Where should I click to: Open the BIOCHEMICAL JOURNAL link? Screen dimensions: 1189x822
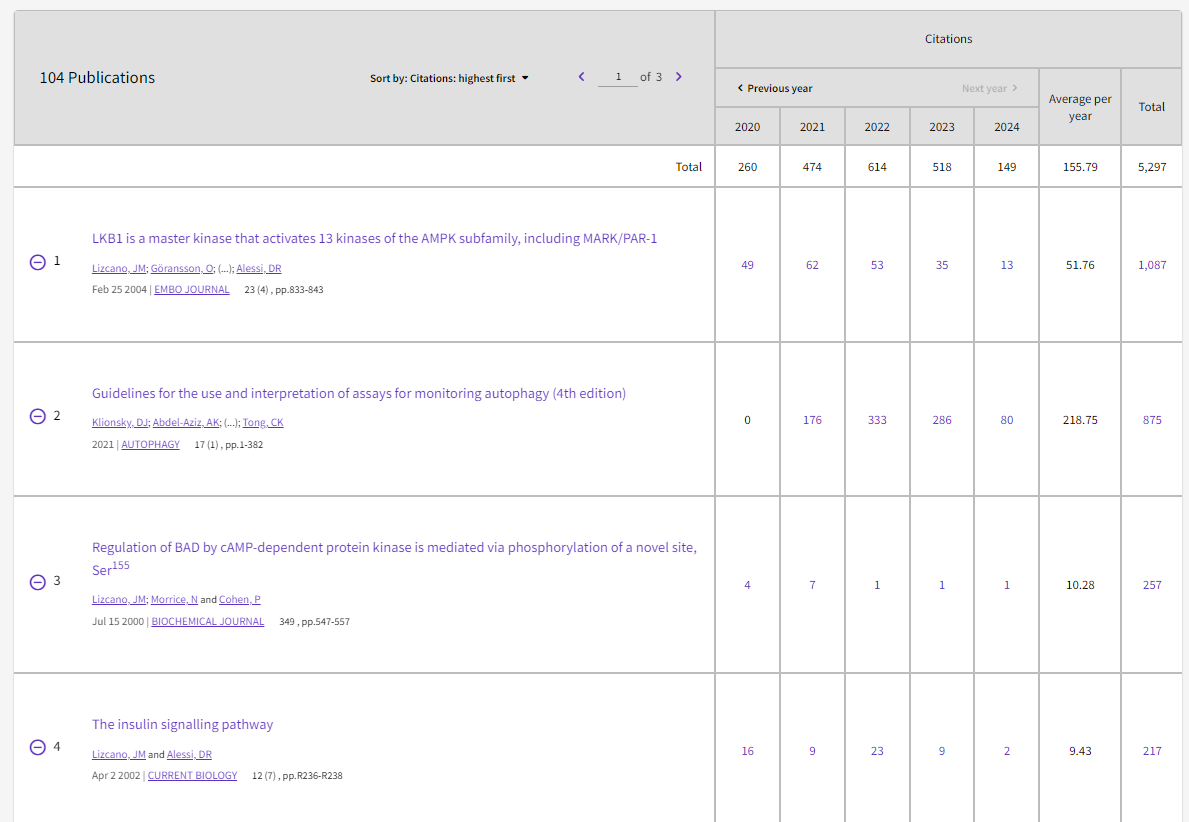coord(208,622)
